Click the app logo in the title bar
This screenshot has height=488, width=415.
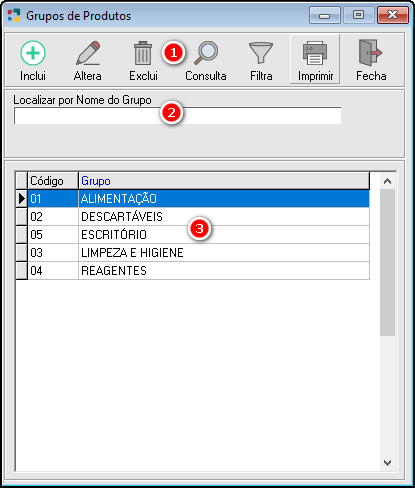(14, 15)
